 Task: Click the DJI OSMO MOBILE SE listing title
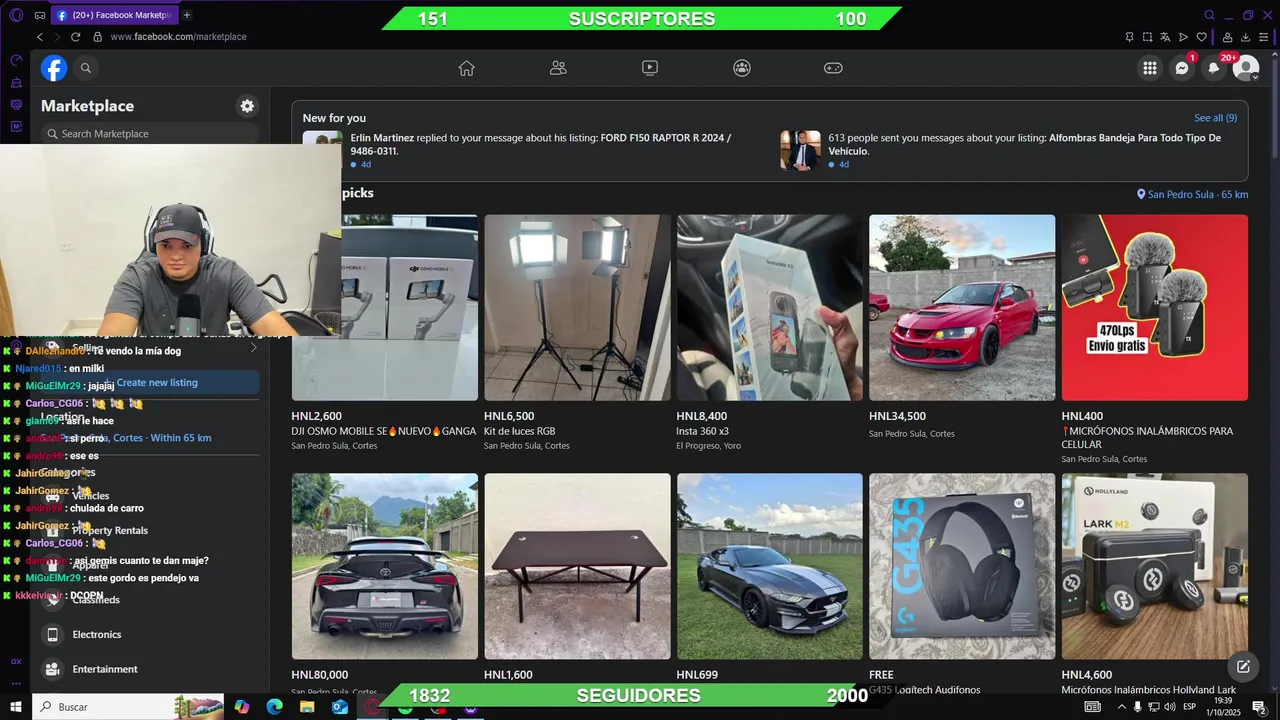(x=384, y=431)
